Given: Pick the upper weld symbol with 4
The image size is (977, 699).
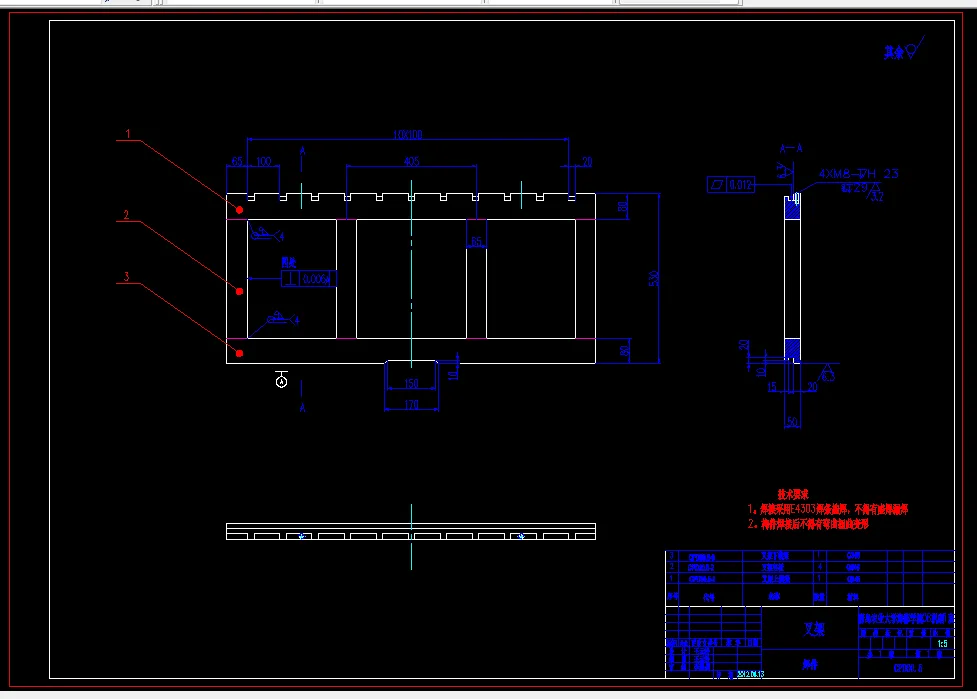Looking at the screenshot, I should point(267,235).
